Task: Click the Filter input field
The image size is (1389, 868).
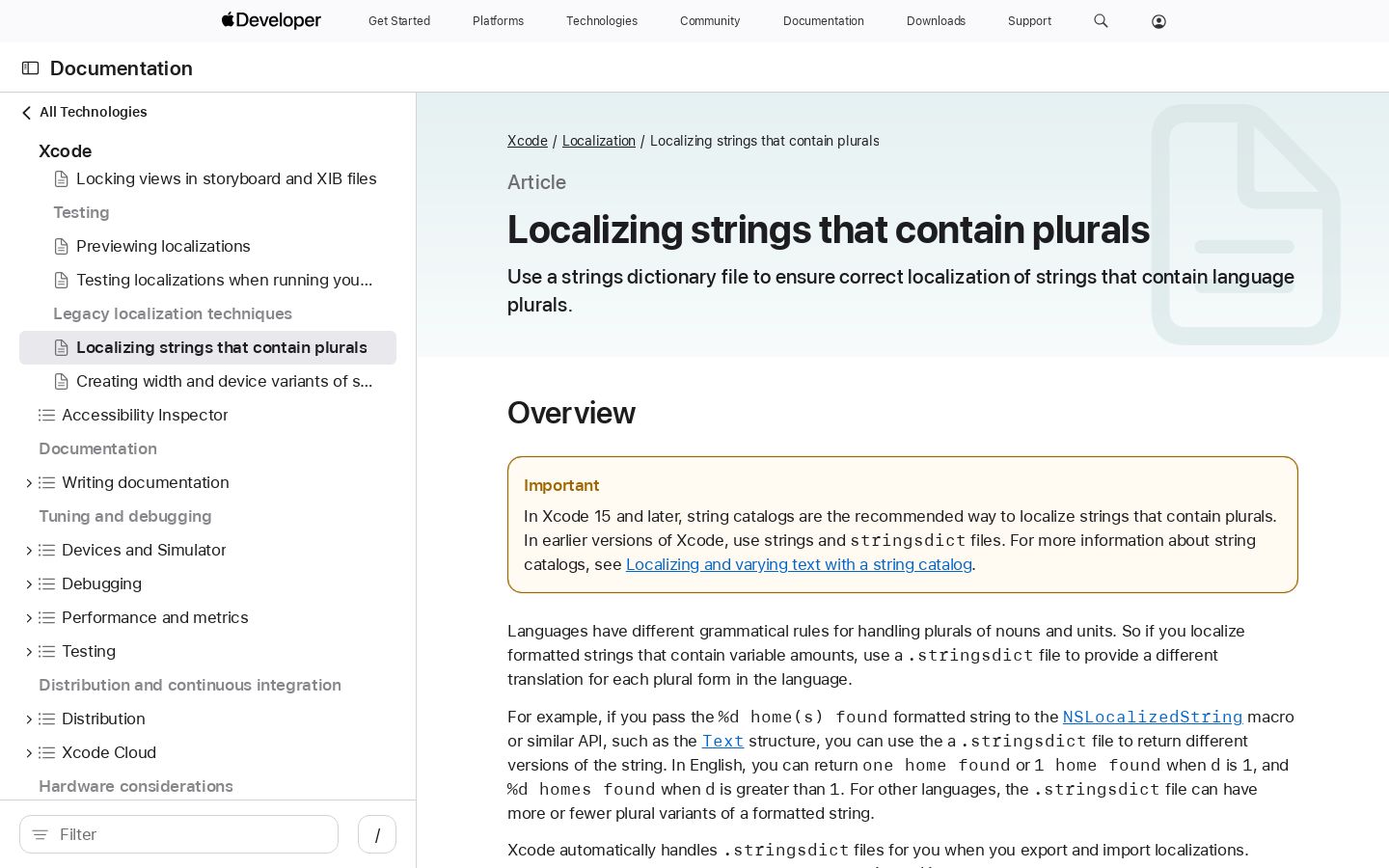Action: pos(178,834)
